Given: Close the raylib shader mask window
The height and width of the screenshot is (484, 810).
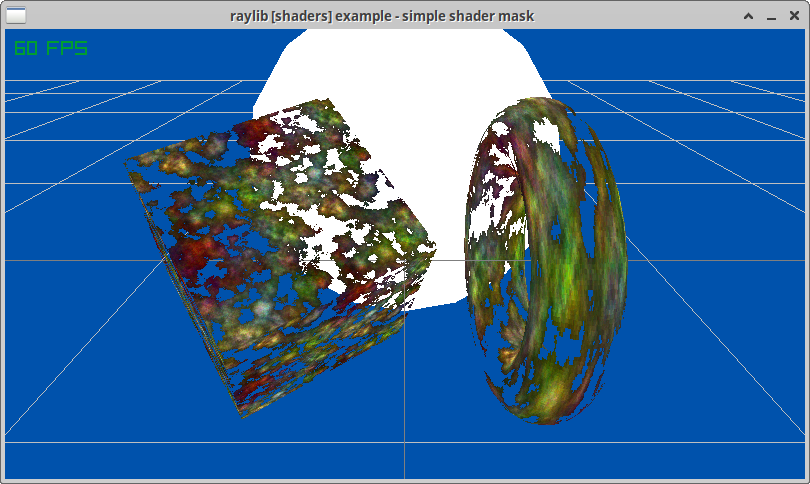Looking at the screenshot, I should click(795, 16).
